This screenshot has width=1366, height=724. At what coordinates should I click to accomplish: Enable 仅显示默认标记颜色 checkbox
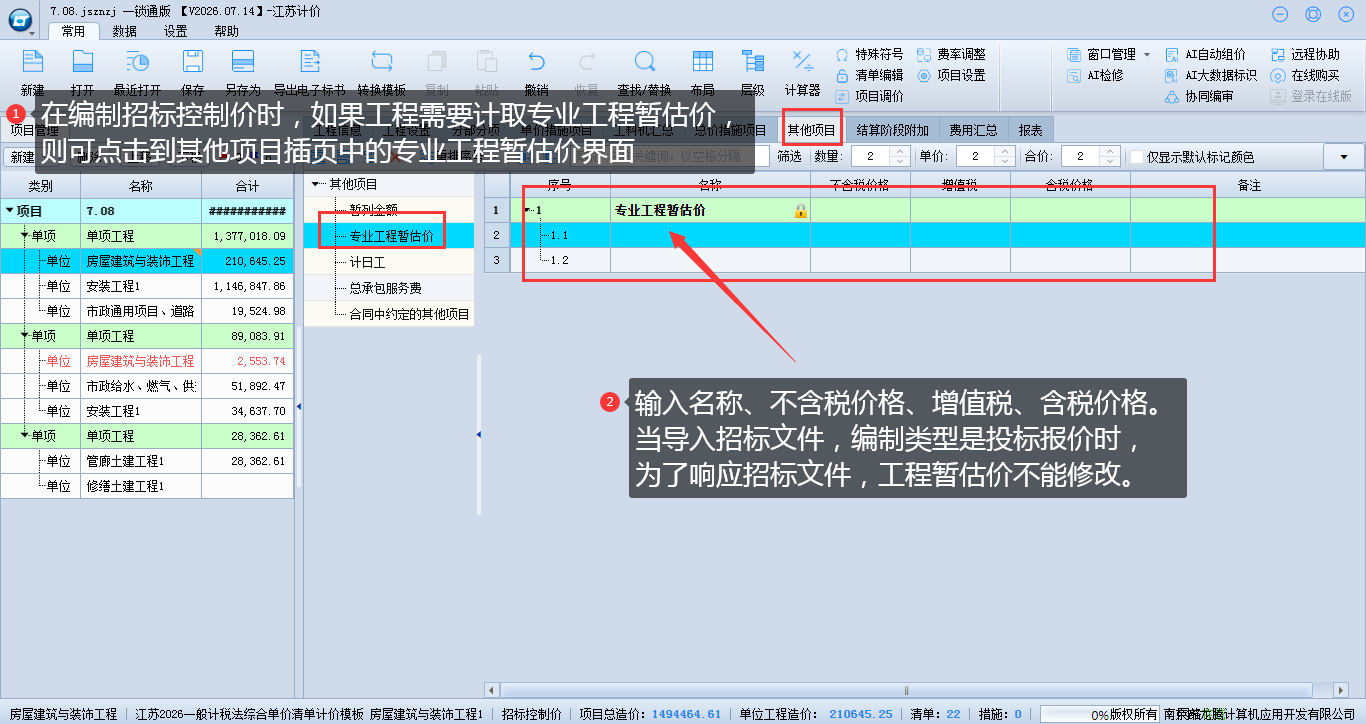pos(1136,157)
